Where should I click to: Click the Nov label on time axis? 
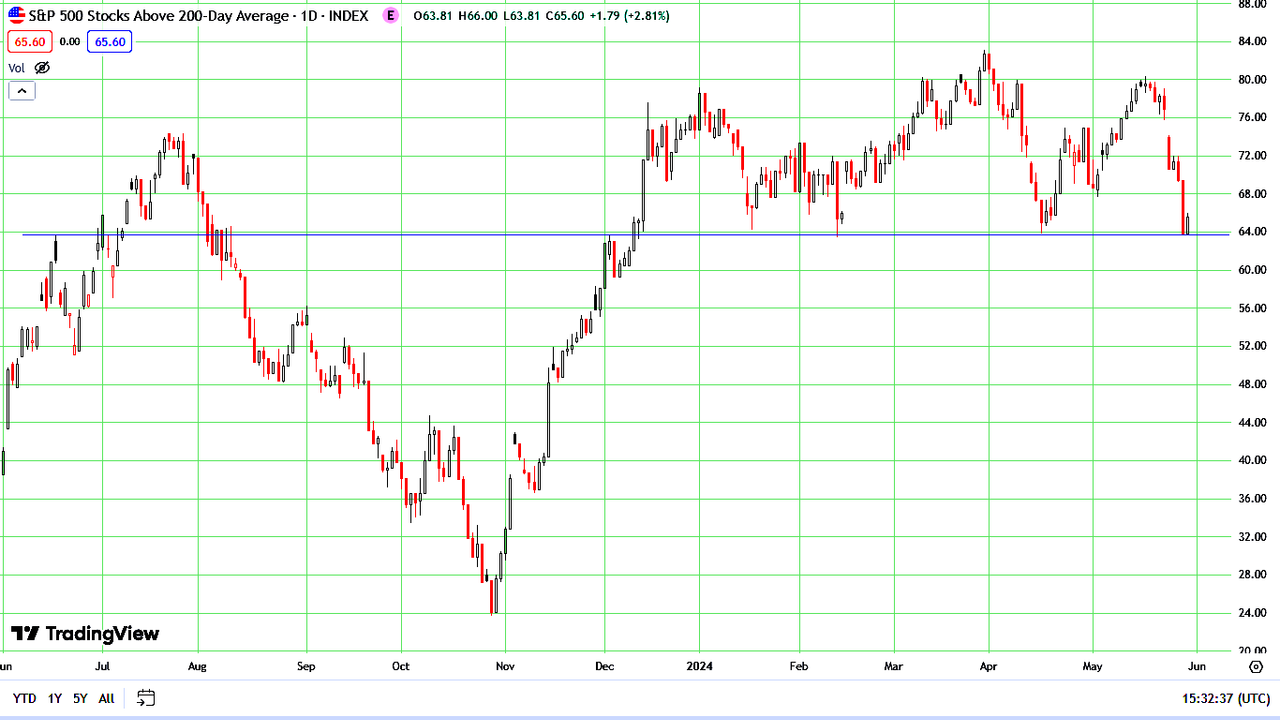pyautogui.click(x=505, y=666)
